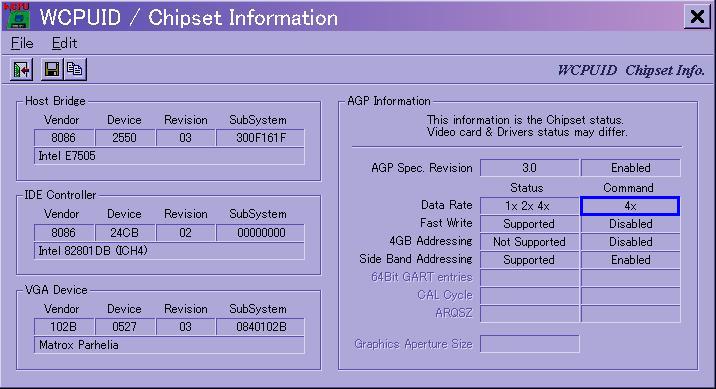Screen dimensions: 716x389
Task: Click the IDE Controller device 24CB field
Action: click(x=125, y=233)
